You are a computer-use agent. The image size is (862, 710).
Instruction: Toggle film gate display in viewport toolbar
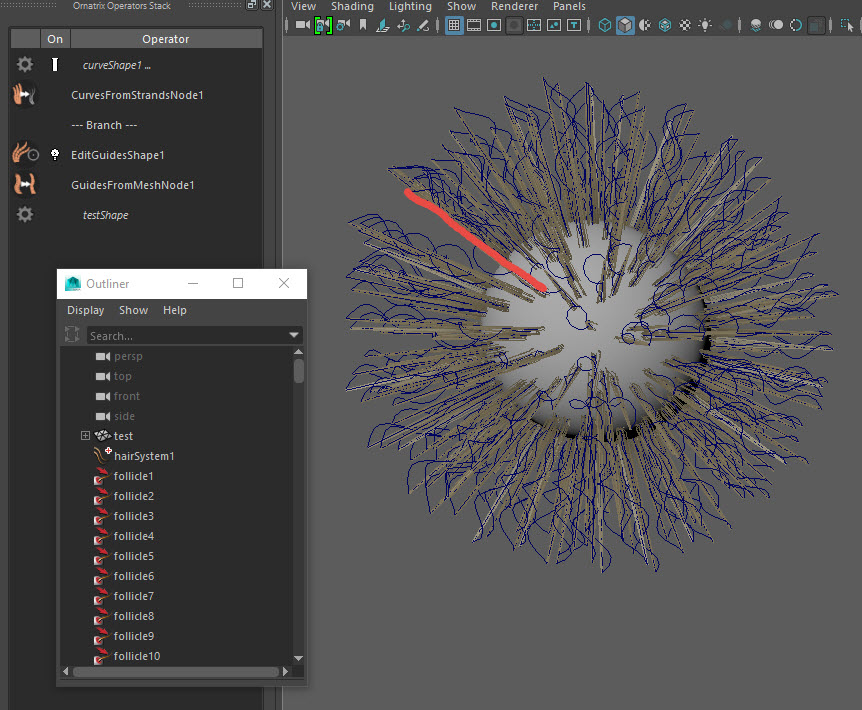474,25
